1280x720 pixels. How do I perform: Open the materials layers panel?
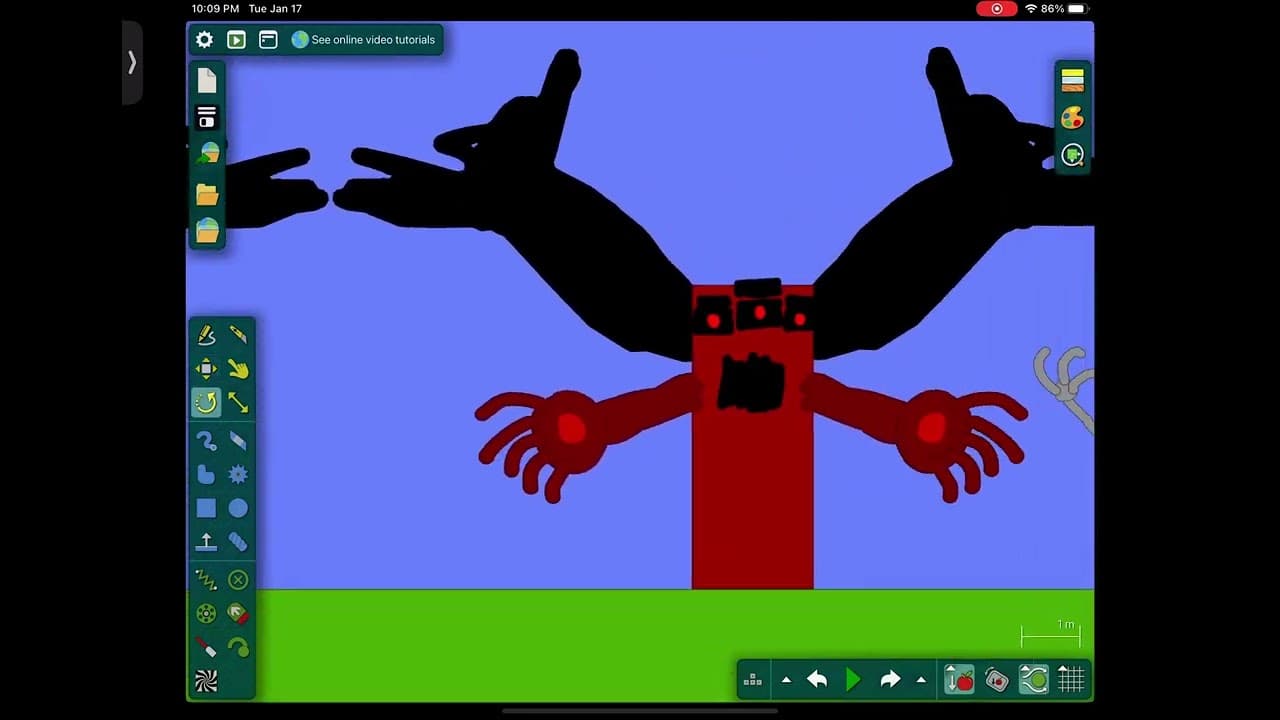click(1072, 80)
